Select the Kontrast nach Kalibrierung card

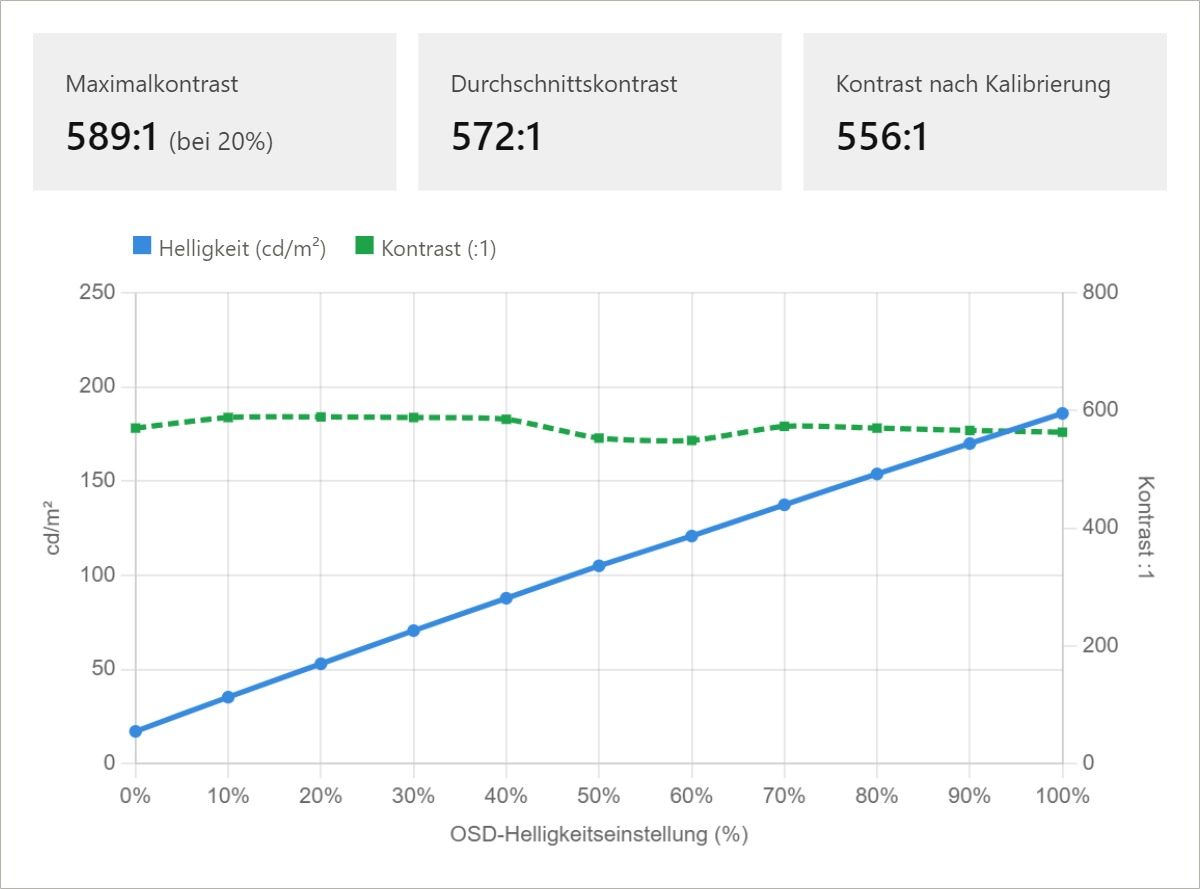click(984, 111)
